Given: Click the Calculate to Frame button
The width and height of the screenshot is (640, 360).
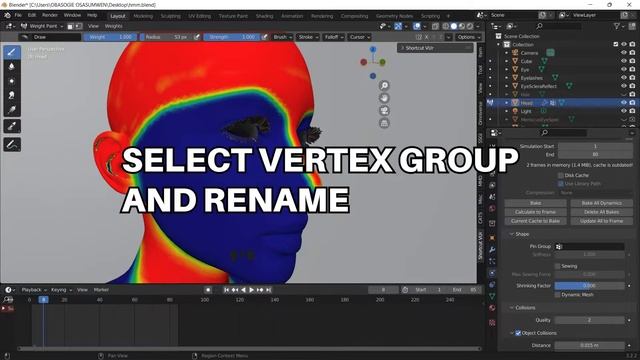Looking at the screenshot, I should [x=536, y=212].
